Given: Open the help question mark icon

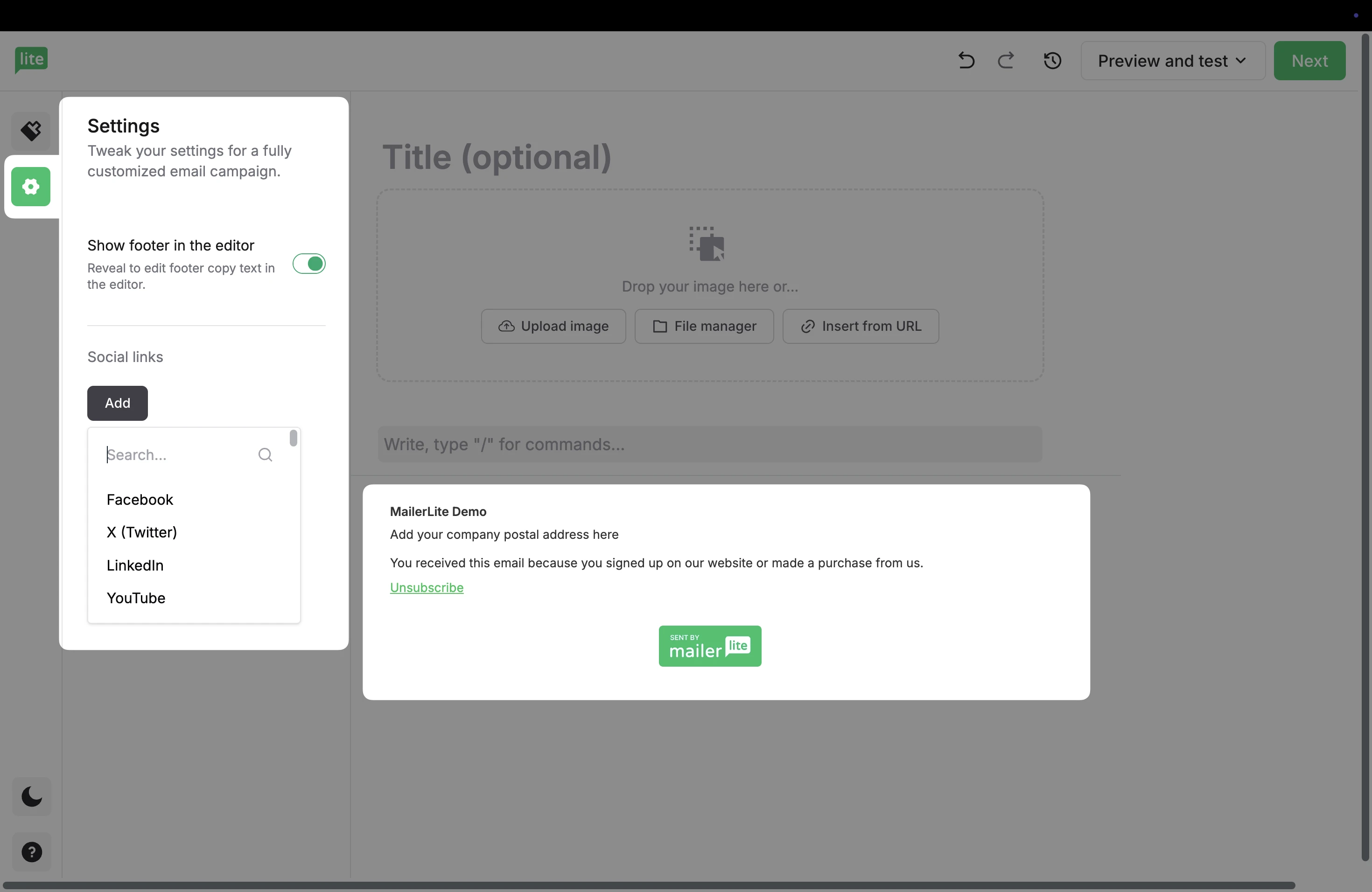Looking at the screenshot, I should 32,852.
